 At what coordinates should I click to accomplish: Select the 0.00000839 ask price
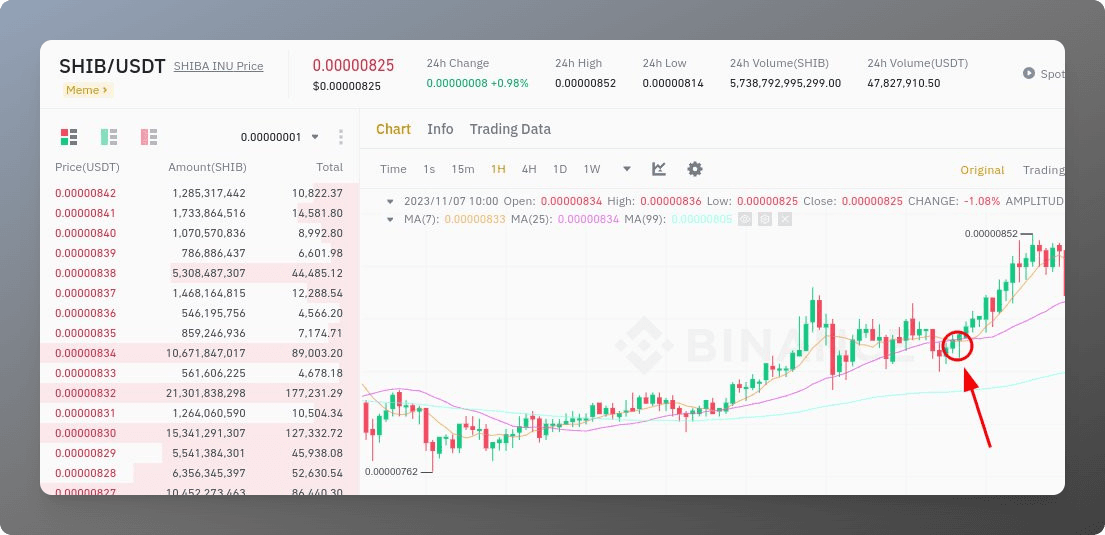85,253
